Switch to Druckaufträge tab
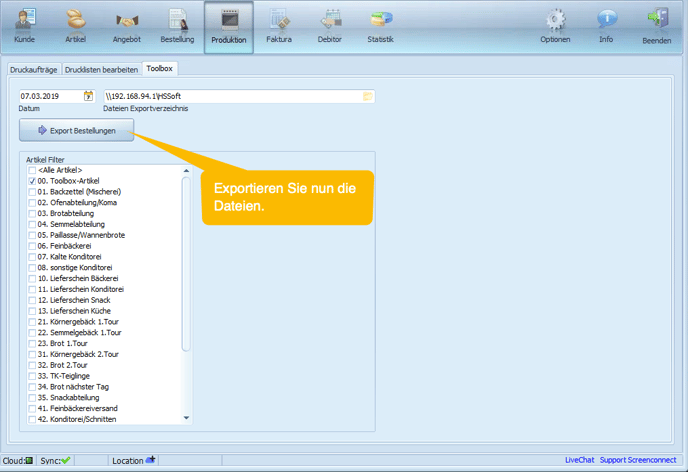This screenshot has height=472, width=688. [34, 70]
